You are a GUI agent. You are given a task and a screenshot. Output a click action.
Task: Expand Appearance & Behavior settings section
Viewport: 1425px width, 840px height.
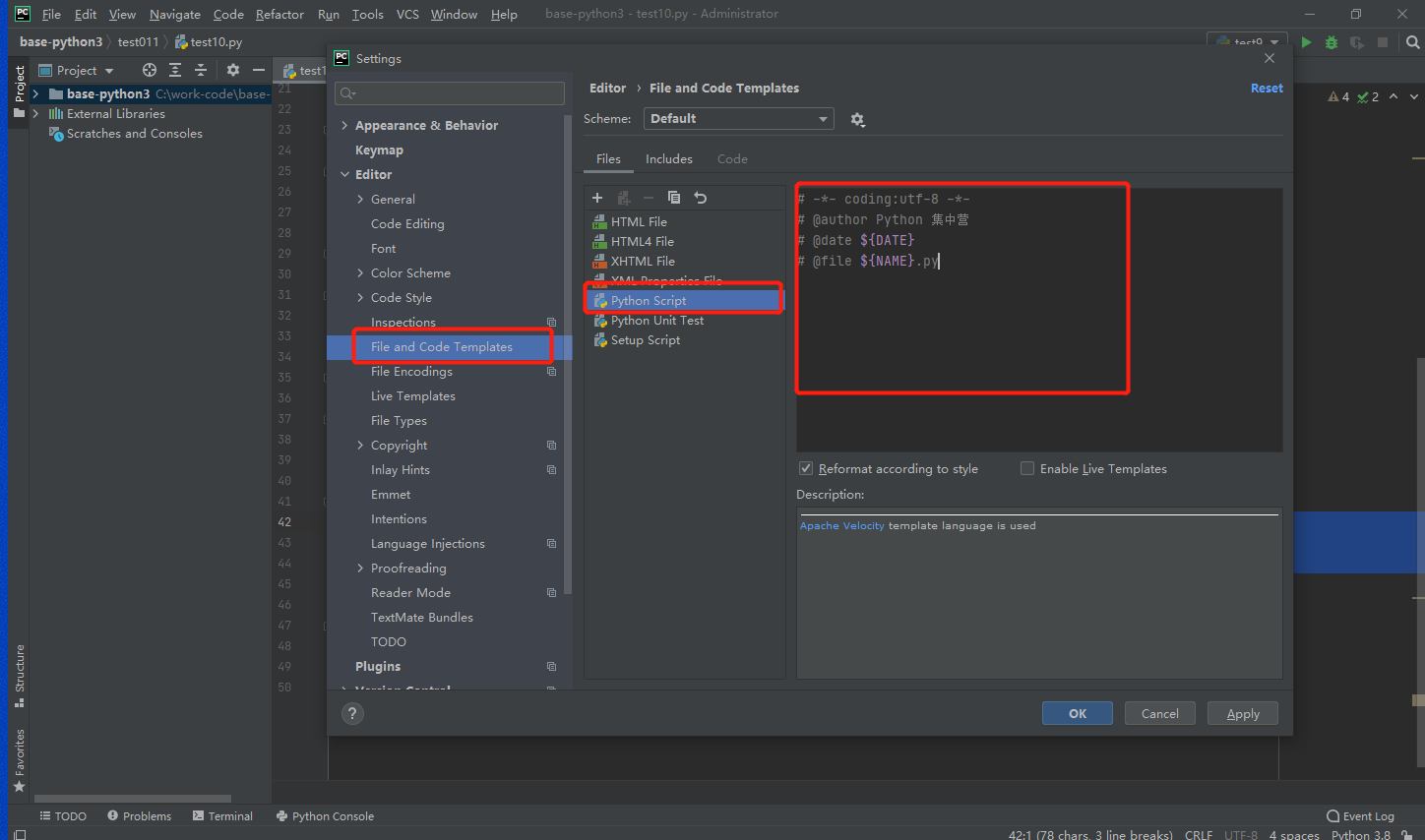click(x=344, y=126)
